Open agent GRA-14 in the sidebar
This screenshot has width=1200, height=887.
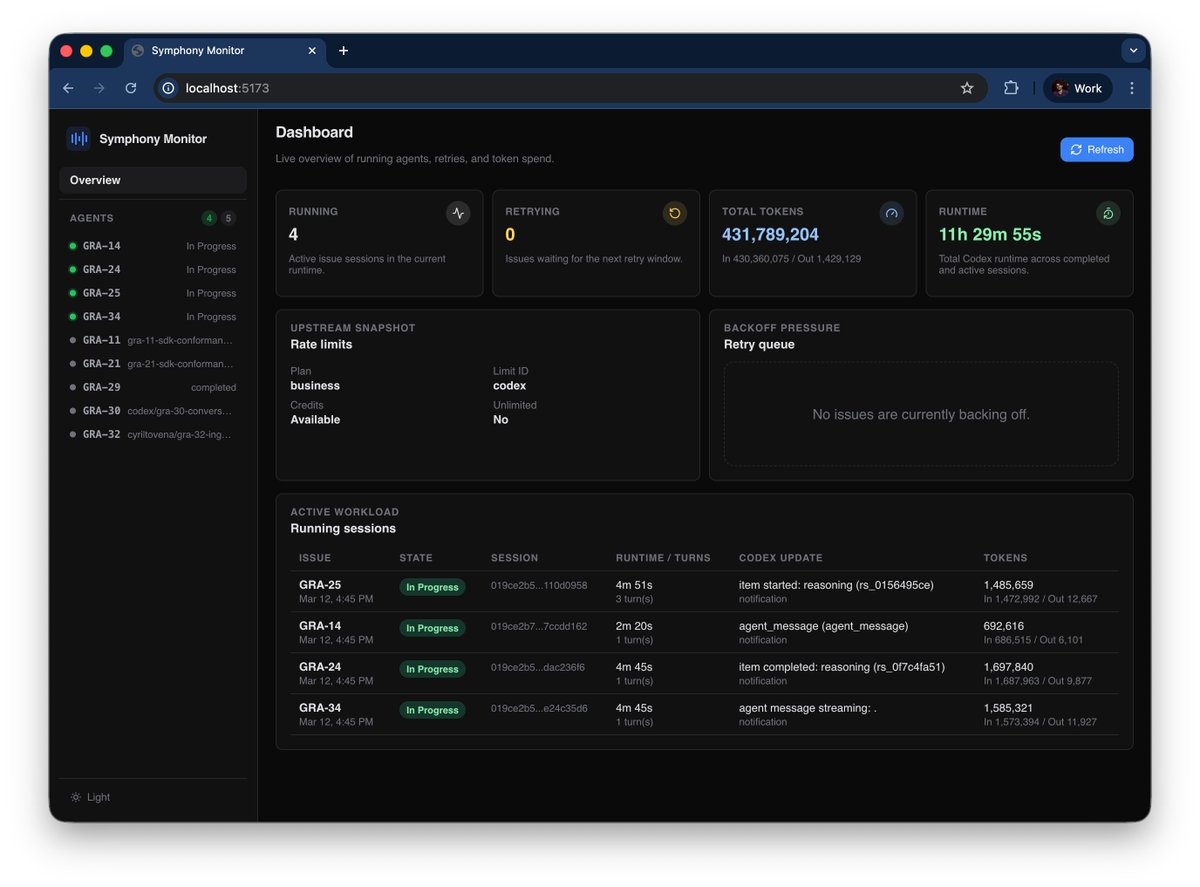coord(153,246)
